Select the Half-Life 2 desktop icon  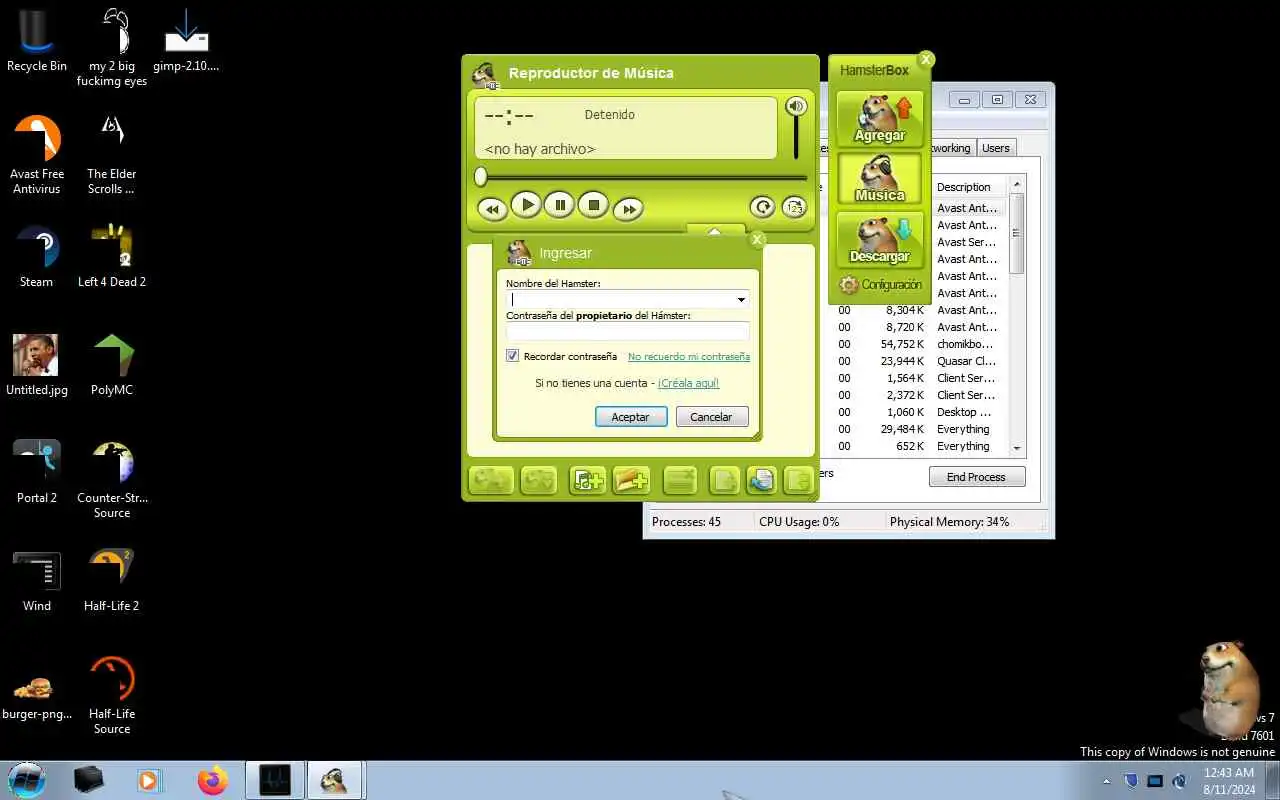pyautogui.click(x=112, y=581)
